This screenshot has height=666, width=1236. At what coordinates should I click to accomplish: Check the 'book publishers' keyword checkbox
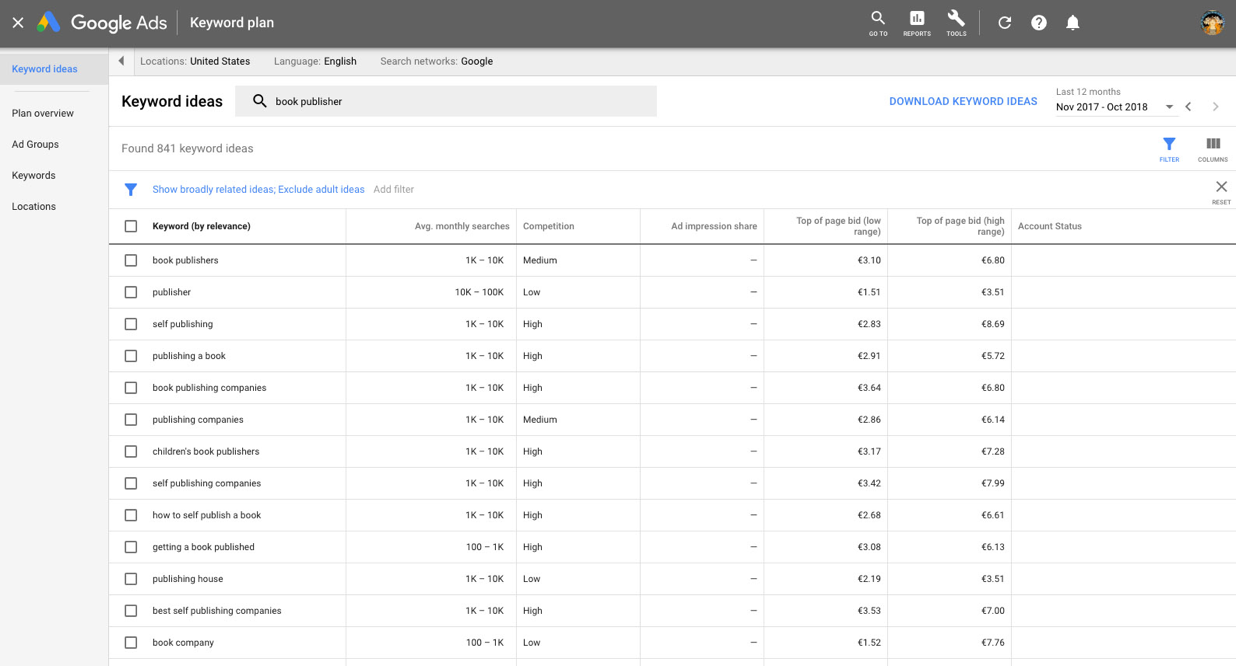131,260
